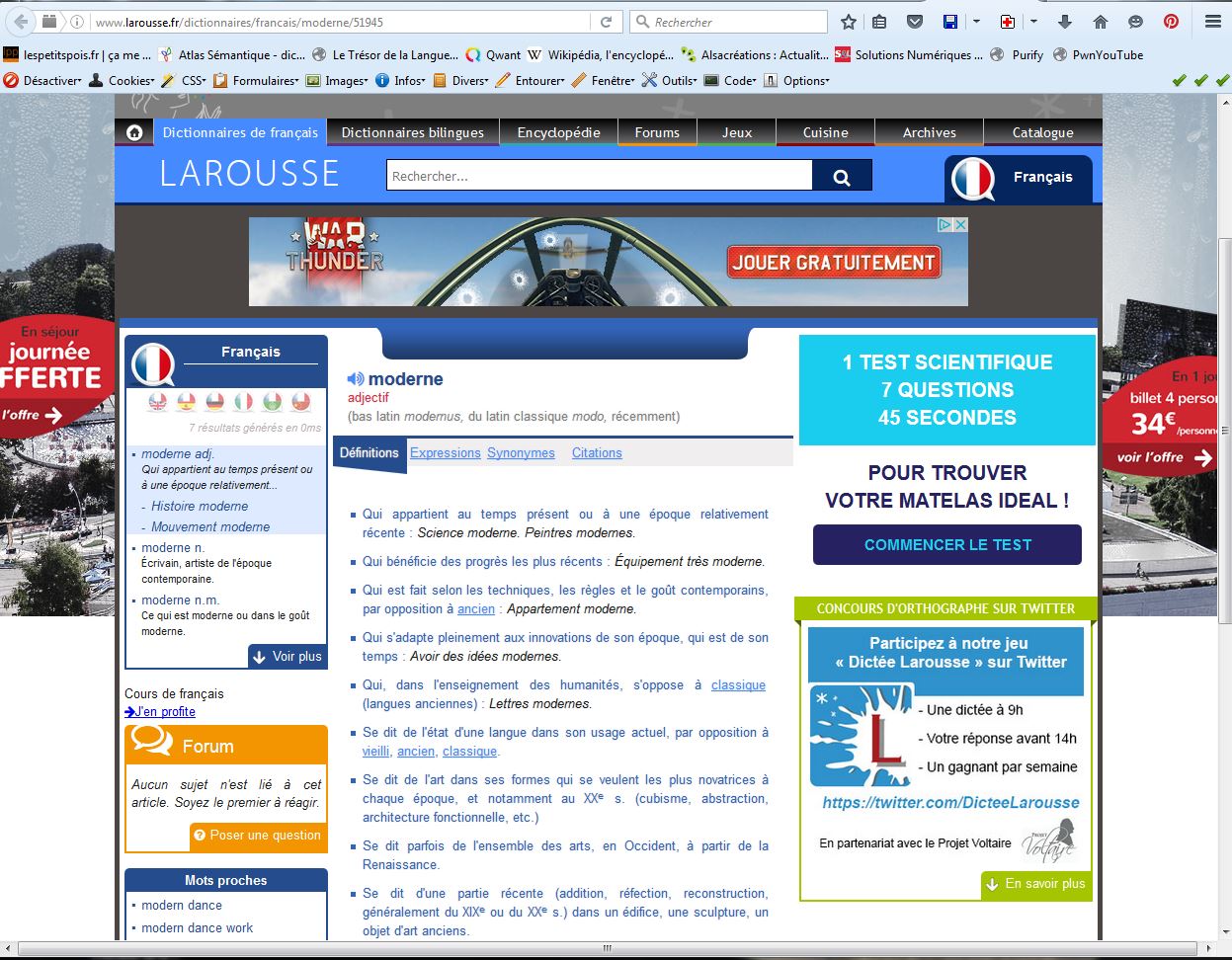Open the Cookies developer dropdown
Screen dimensions: 1232x960
tap(123, 81)
